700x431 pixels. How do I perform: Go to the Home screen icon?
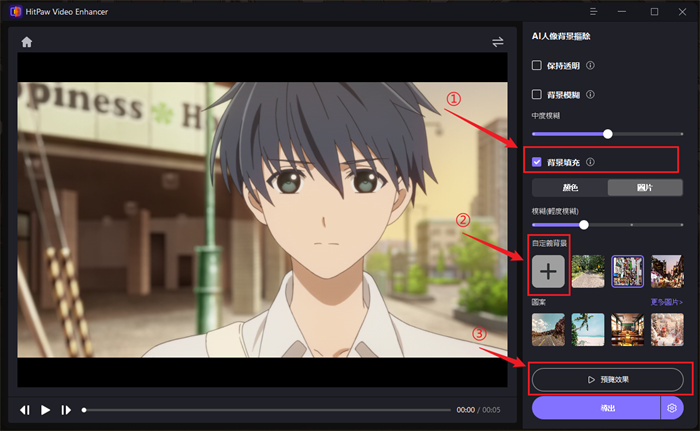pyautogui.click(x=27, y=42)
